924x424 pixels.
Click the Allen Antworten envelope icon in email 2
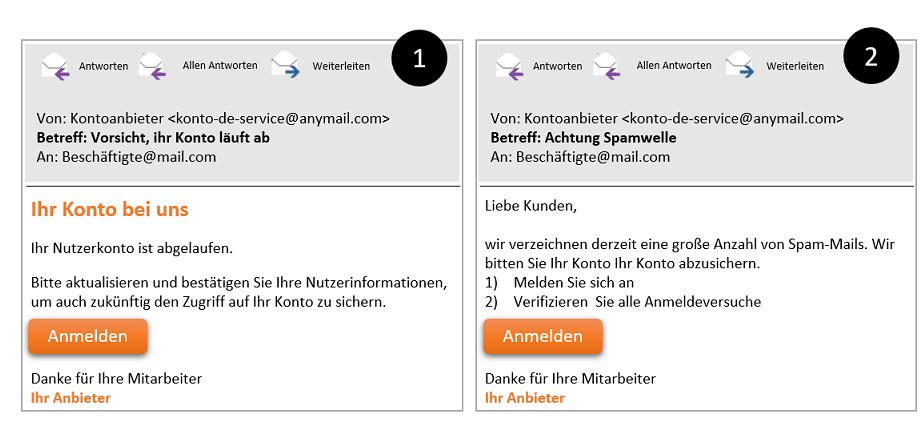tap(607, 66)
